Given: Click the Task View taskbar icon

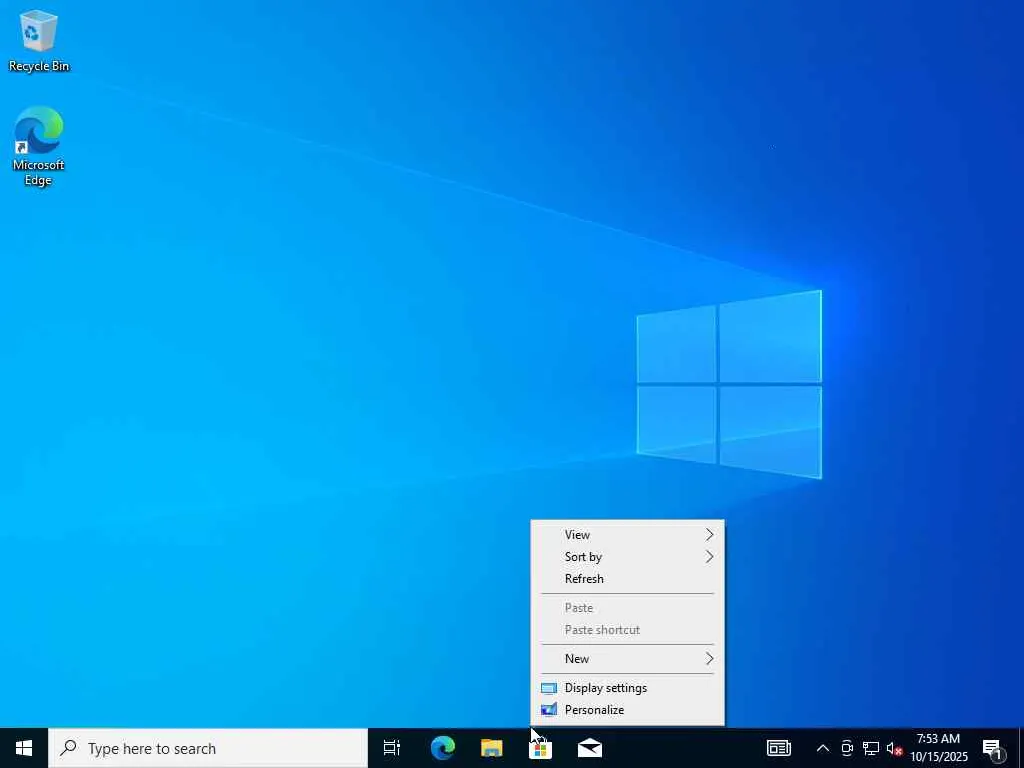Looking at the screenshot, I should tap(392, 748).
